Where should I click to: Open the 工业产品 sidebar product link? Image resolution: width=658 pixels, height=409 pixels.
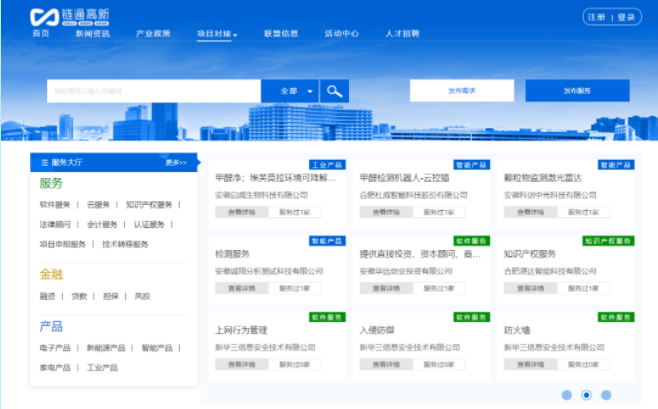102,367
